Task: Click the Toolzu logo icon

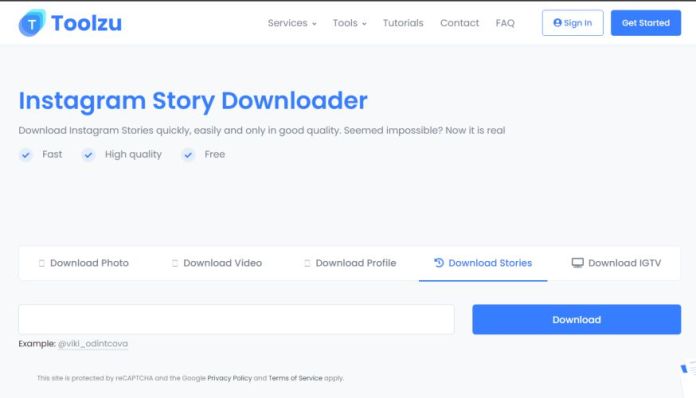Action: click(32, 23)
